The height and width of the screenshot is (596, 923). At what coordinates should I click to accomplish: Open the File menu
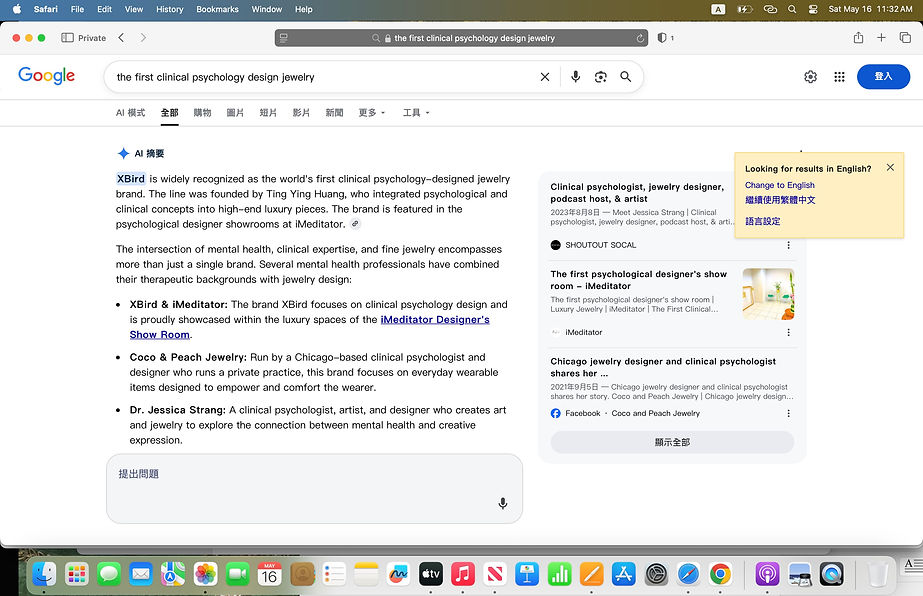point(77,9)
